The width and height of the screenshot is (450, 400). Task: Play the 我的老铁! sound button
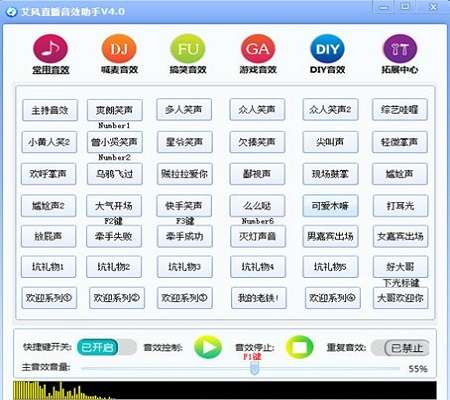(259, 298)
